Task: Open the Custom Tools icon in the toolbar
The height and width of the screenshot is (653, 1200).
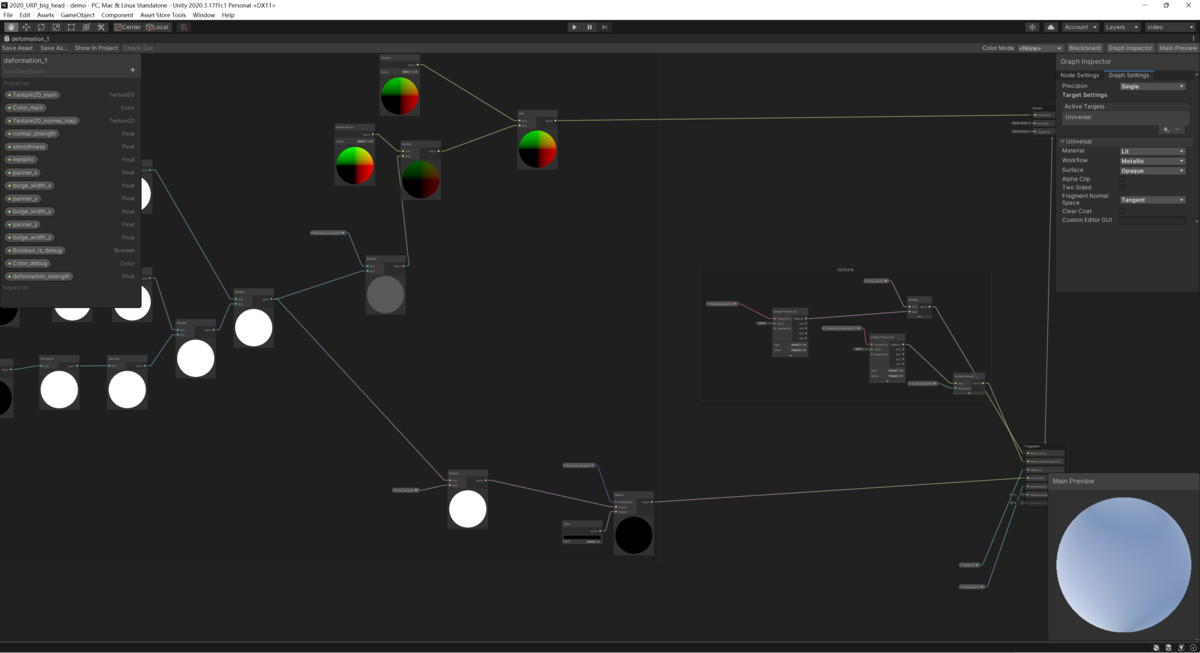Action: coord(101,27)
